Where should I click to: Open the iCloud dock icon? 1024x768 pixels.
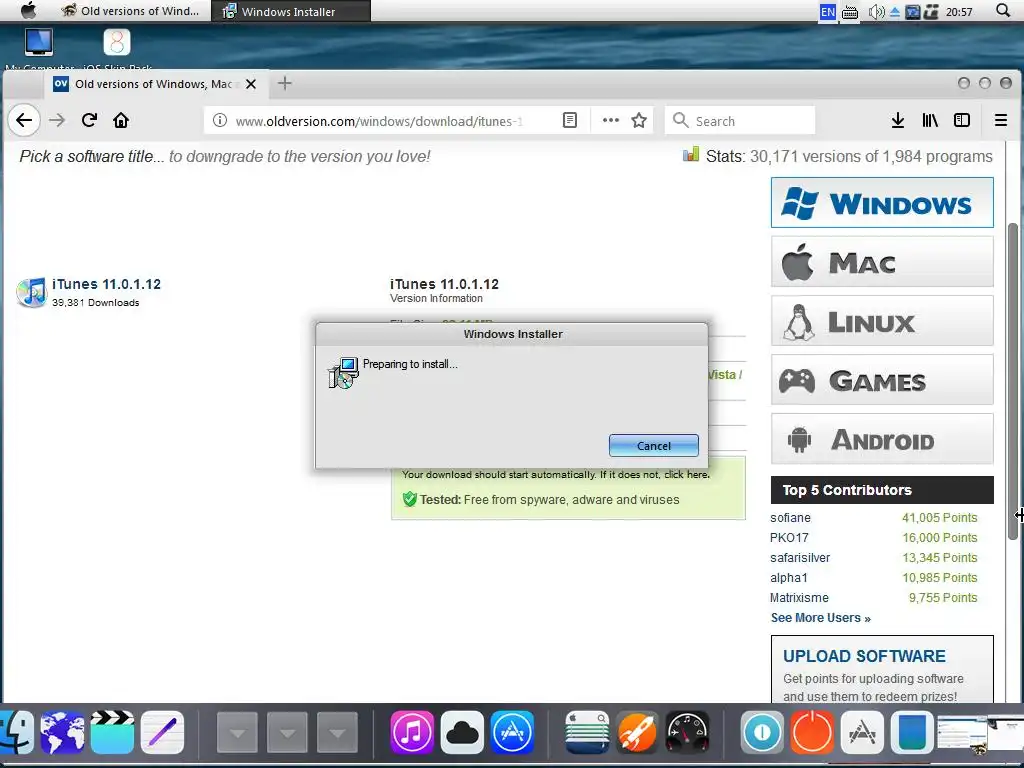pos(462,732)
